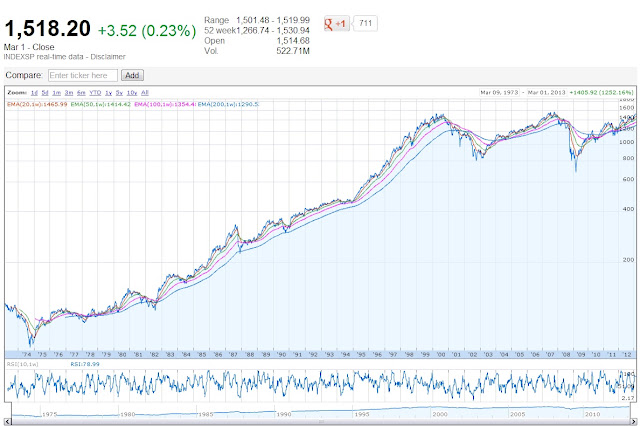Click the '00 label on the x-axis
This screenshot has height=426, width=640.
point(441,355)
